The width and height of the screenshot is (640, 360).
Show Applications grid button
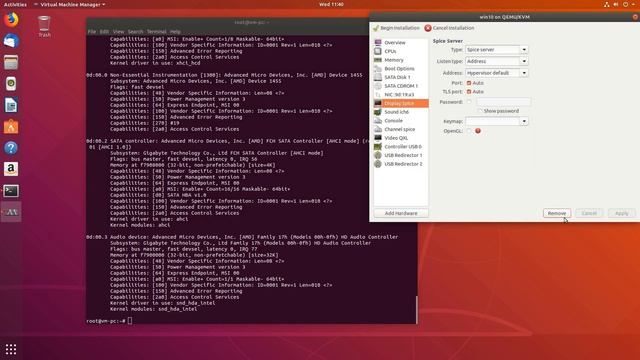point(11,349)
